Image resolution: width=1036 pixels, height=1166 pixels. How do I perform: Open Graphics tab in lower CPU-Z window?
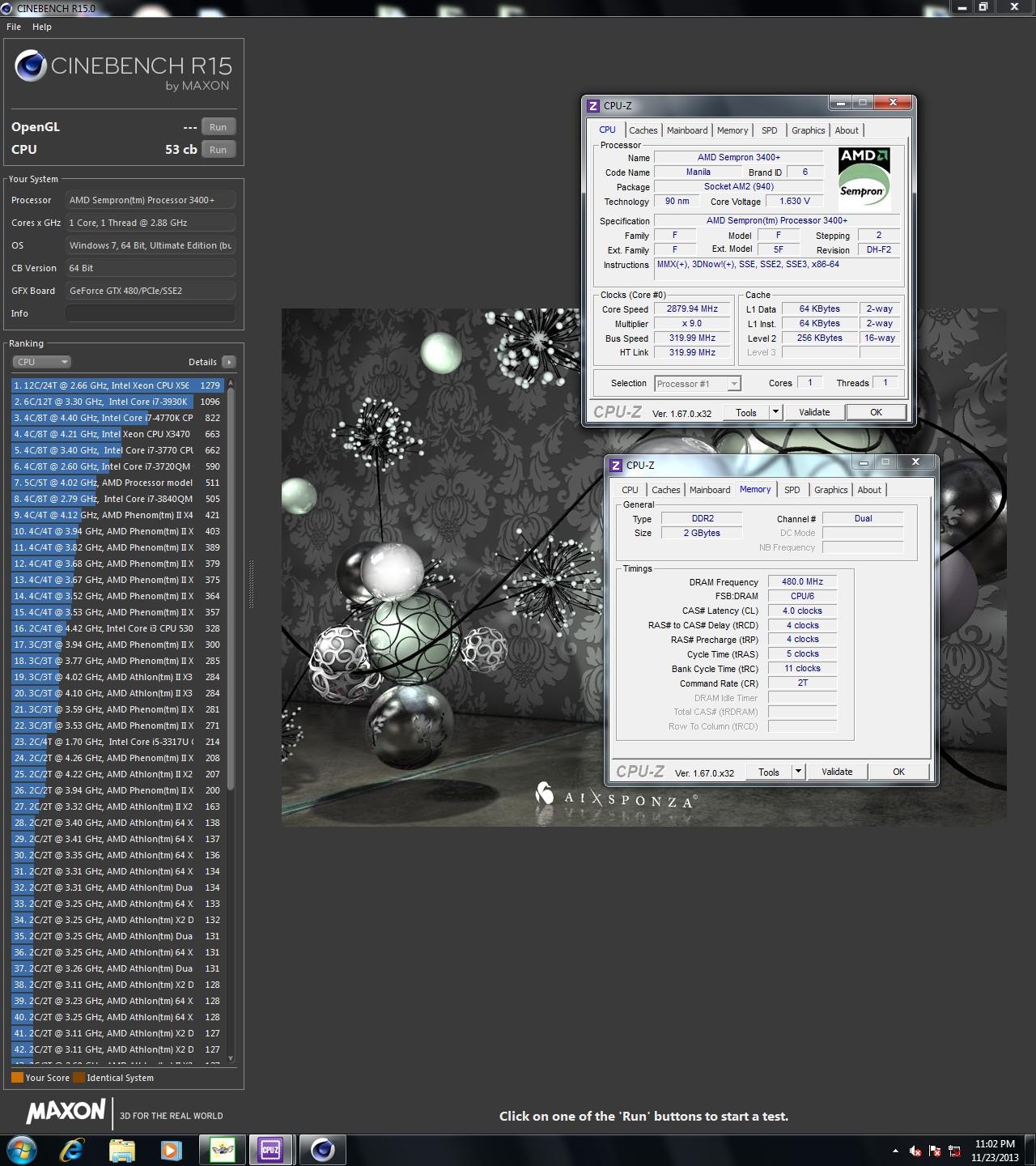(831, 490)
